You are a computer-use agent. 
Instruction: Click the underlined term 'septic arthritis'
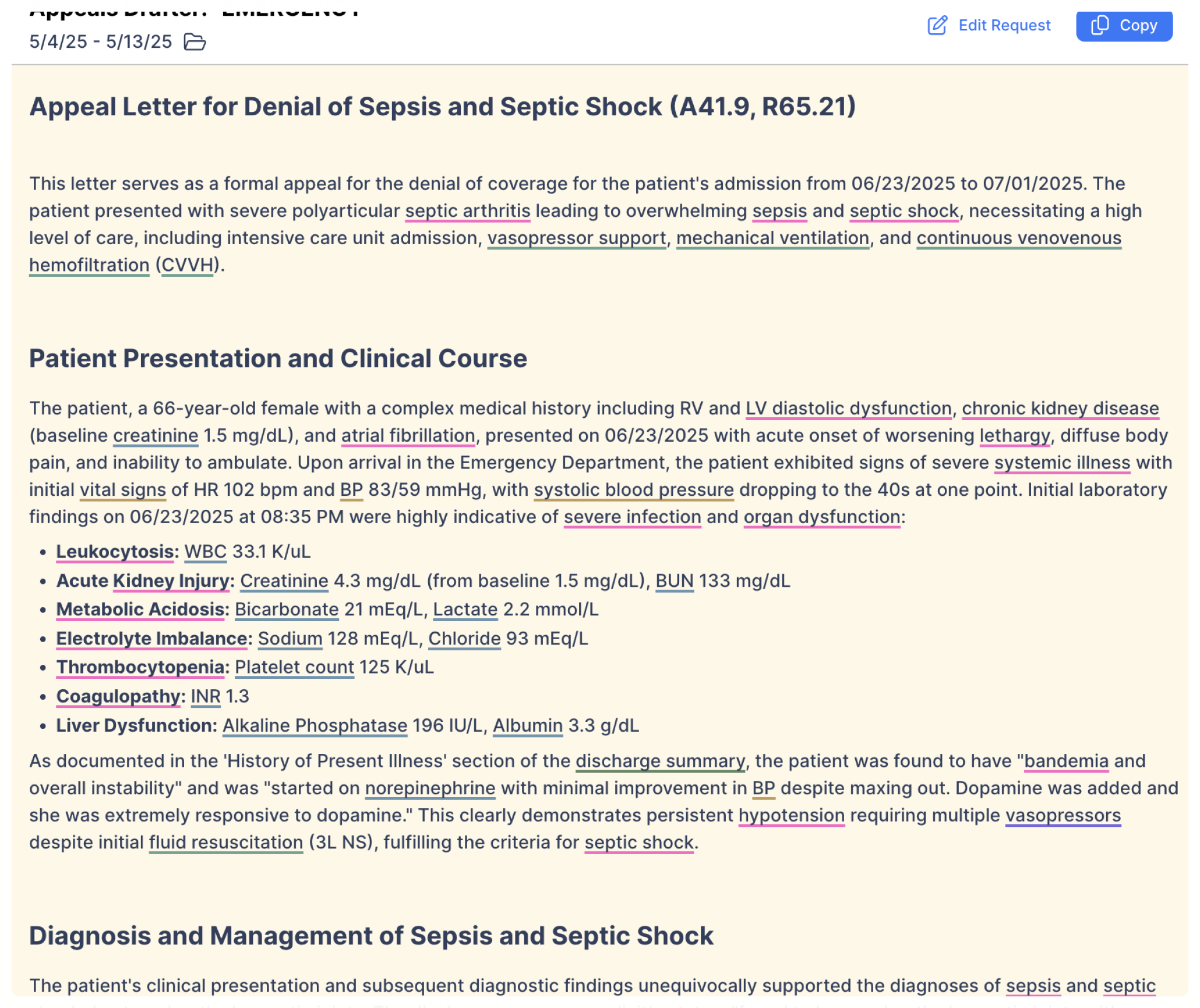[468, 211]
